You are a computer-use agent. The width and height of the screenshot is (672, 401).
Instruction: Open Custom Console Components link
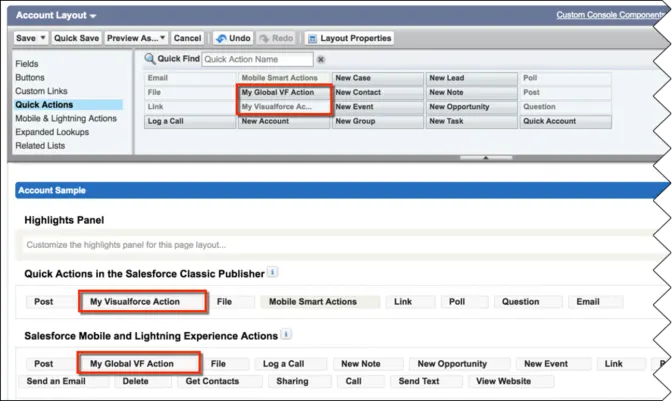click(x=610, y=15)
